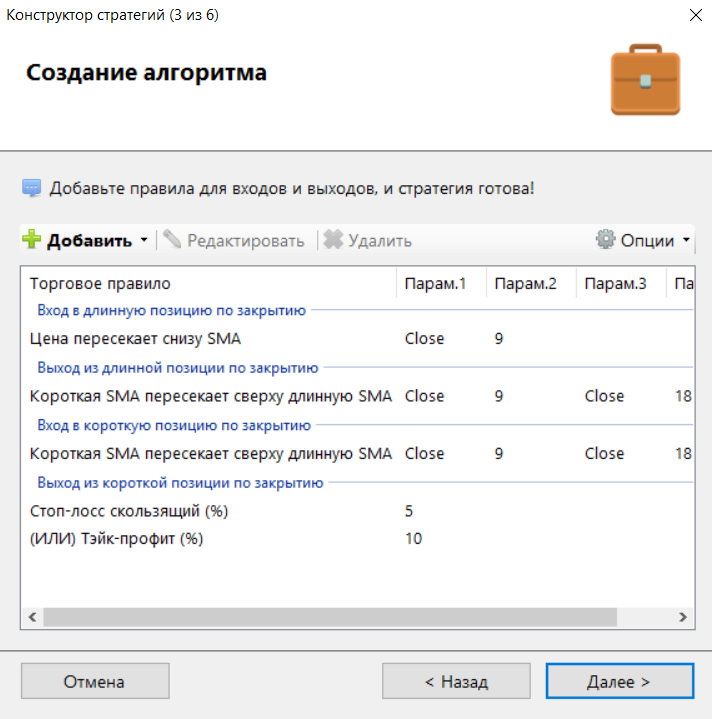This screenshot has width=712, height=719.
Task: Click the Добавить button label
Action: [89, 241]
